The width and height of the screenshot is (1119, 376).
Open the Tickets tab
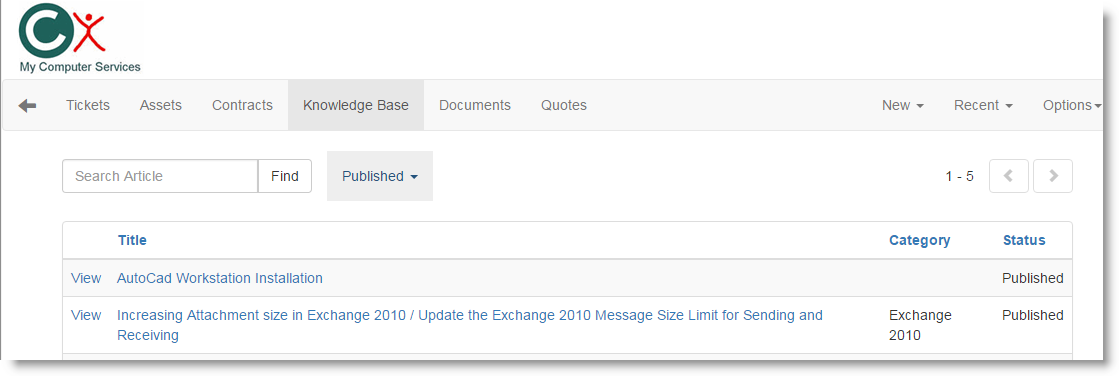click(x=88, y=106)
